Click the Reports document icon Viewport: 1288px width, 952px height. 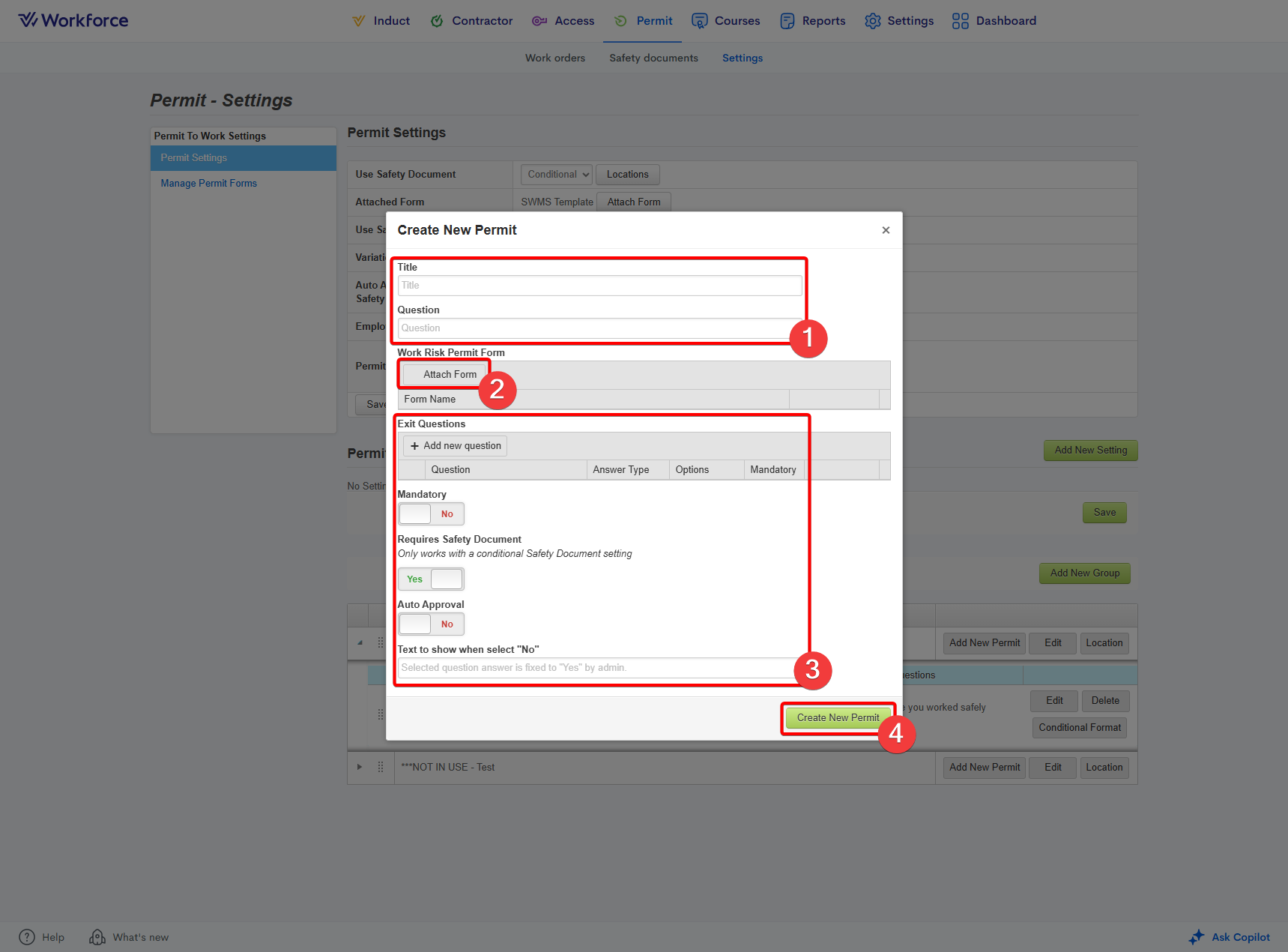pyautogui.click(x=787, y=21)
